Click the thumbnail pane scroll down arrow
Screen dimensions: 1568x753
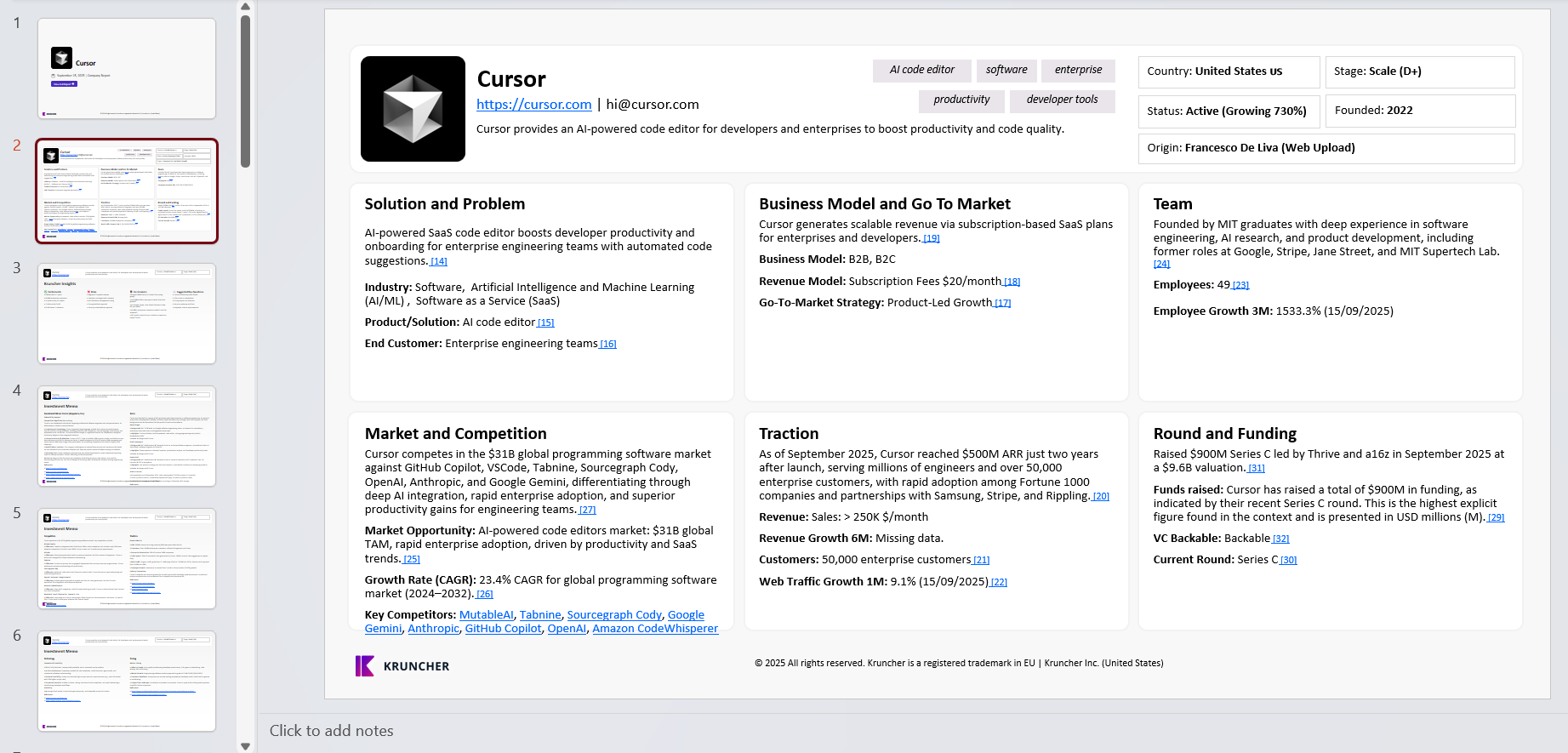tap(245, 746)
